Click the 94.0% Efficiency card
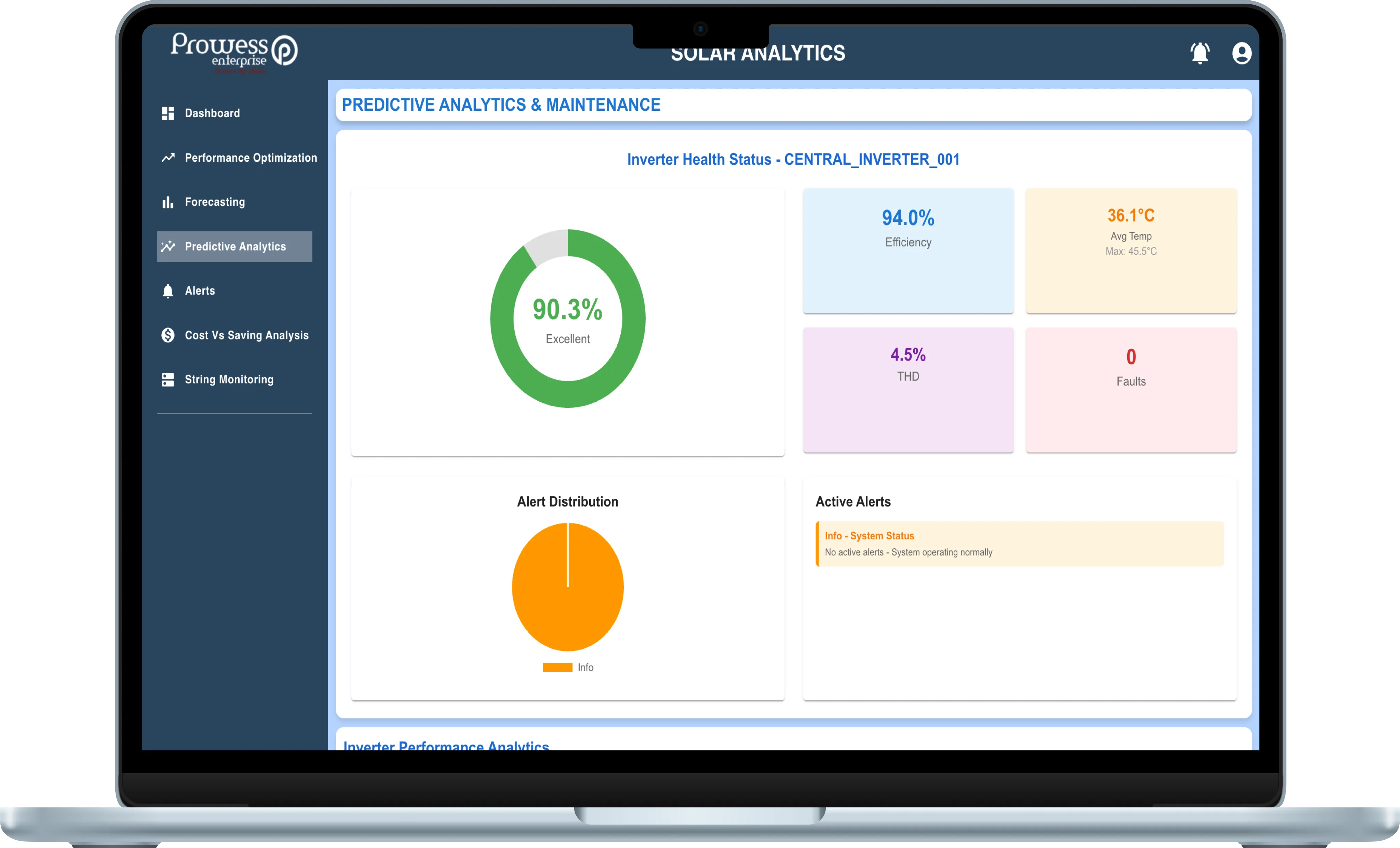 908,251
